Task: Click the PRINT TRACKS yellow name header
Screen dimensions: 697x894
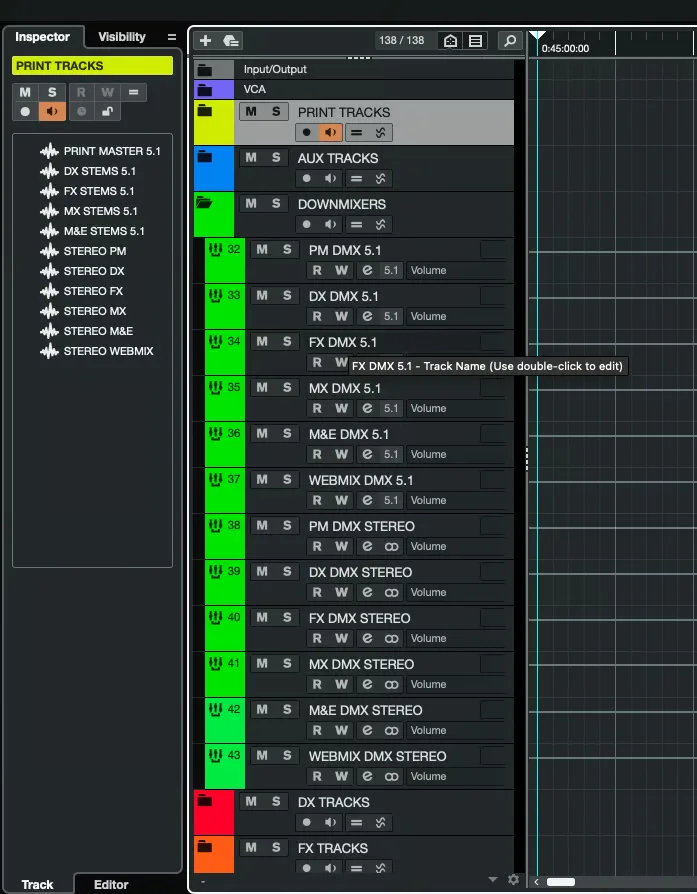Action: click(92, 66)
